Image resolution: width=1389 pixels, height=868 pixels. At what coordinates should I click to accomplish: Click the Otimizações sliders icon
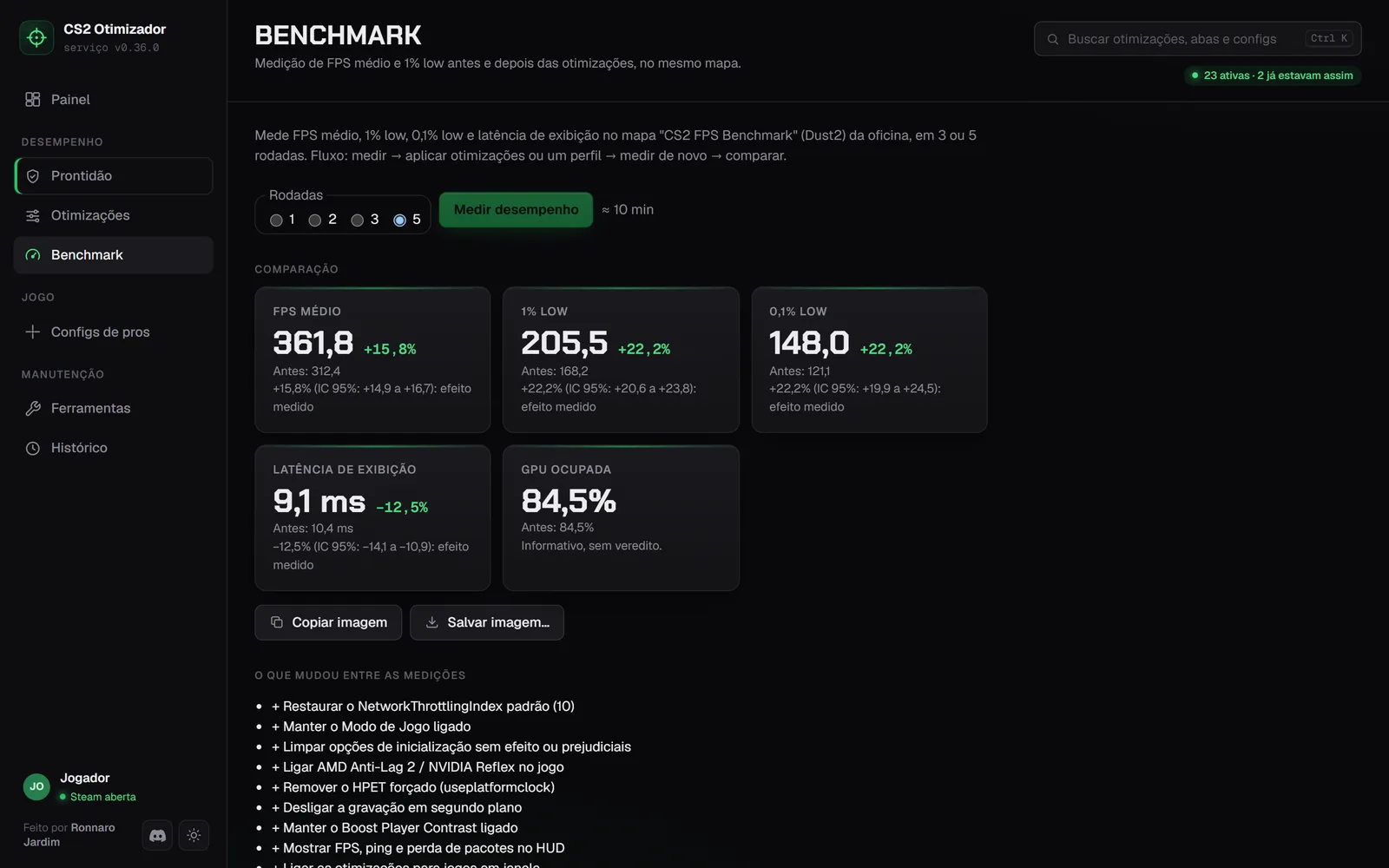[x=33, y=216]
